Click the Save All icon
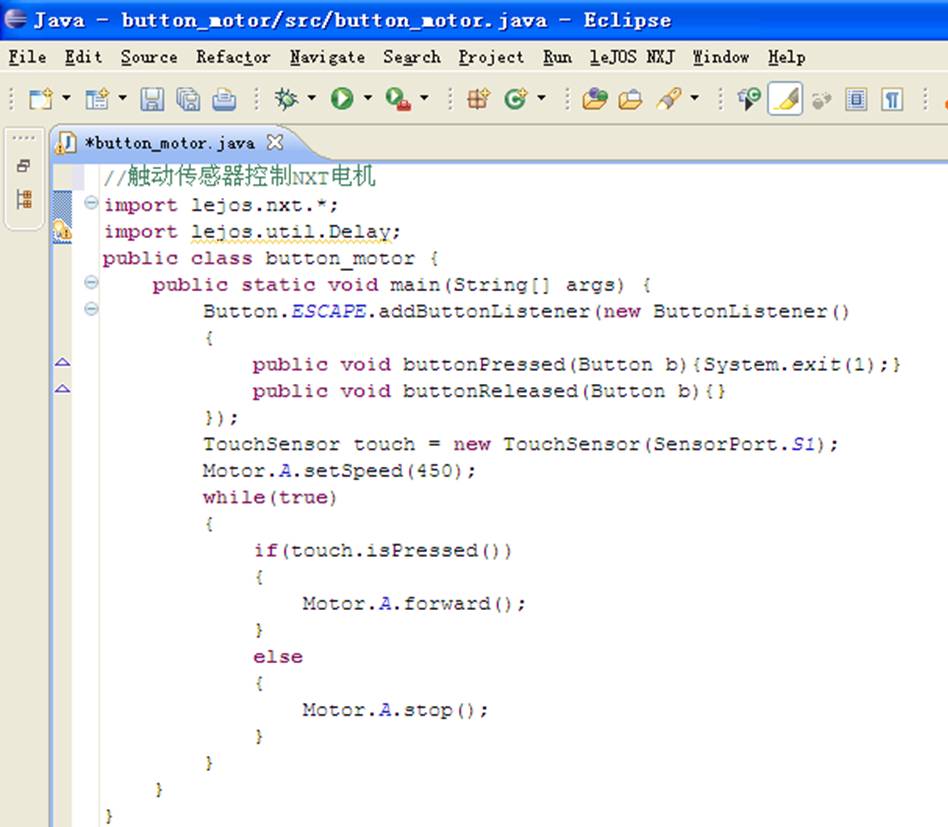The height and width of the screenshot is (827, 948). pos(188,99)
